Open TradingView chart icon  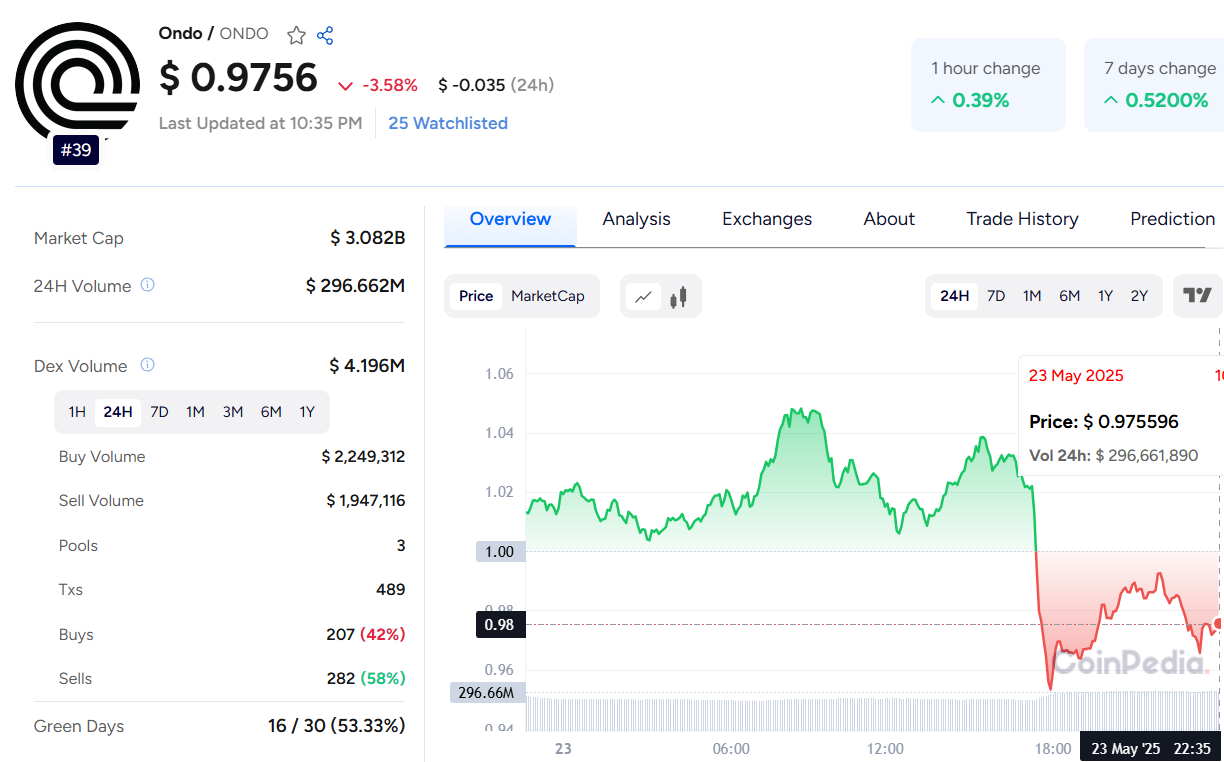coord(1197,295)
